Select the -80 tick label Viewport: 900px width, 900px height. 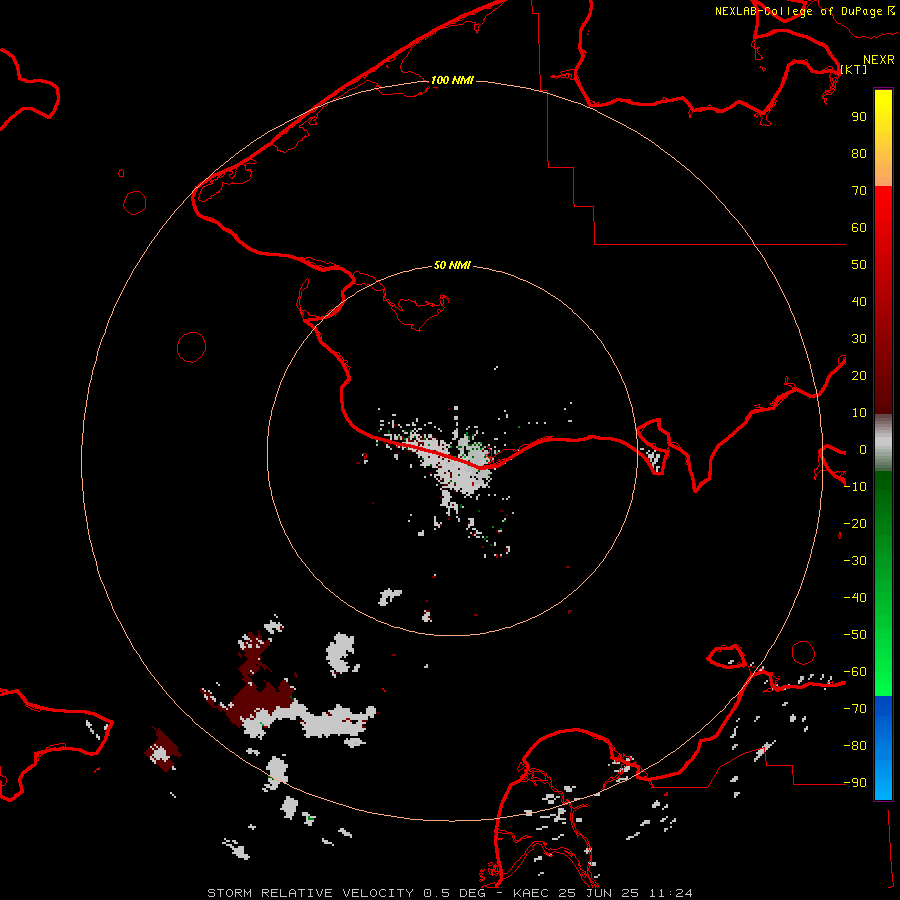click(855, 746)
